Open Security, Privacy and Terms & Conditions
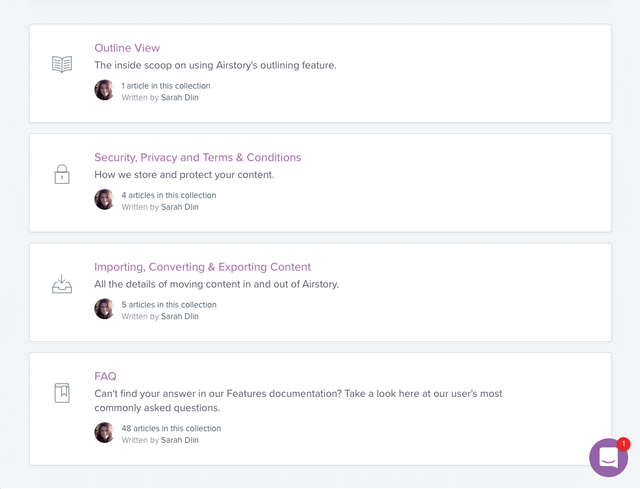640x489 pixels. click(x=198, y=158)
